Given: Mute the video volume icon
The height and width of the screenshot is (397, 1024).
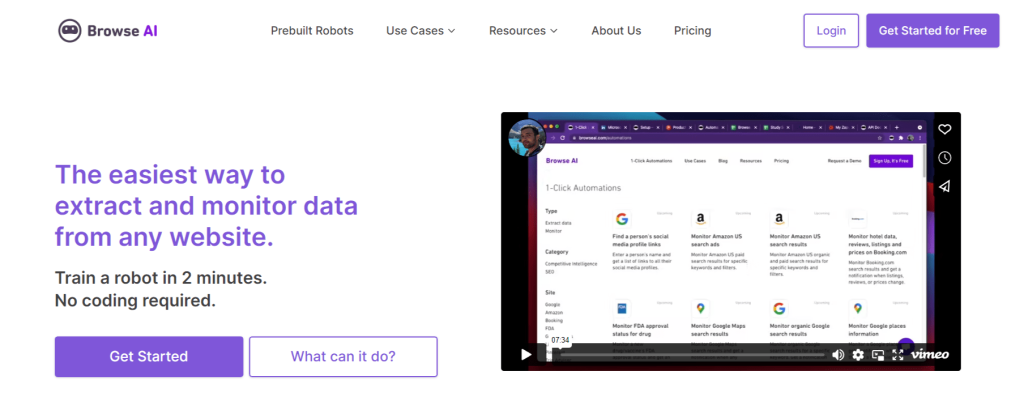Looking at the screenshot, I should click(838, 355).
